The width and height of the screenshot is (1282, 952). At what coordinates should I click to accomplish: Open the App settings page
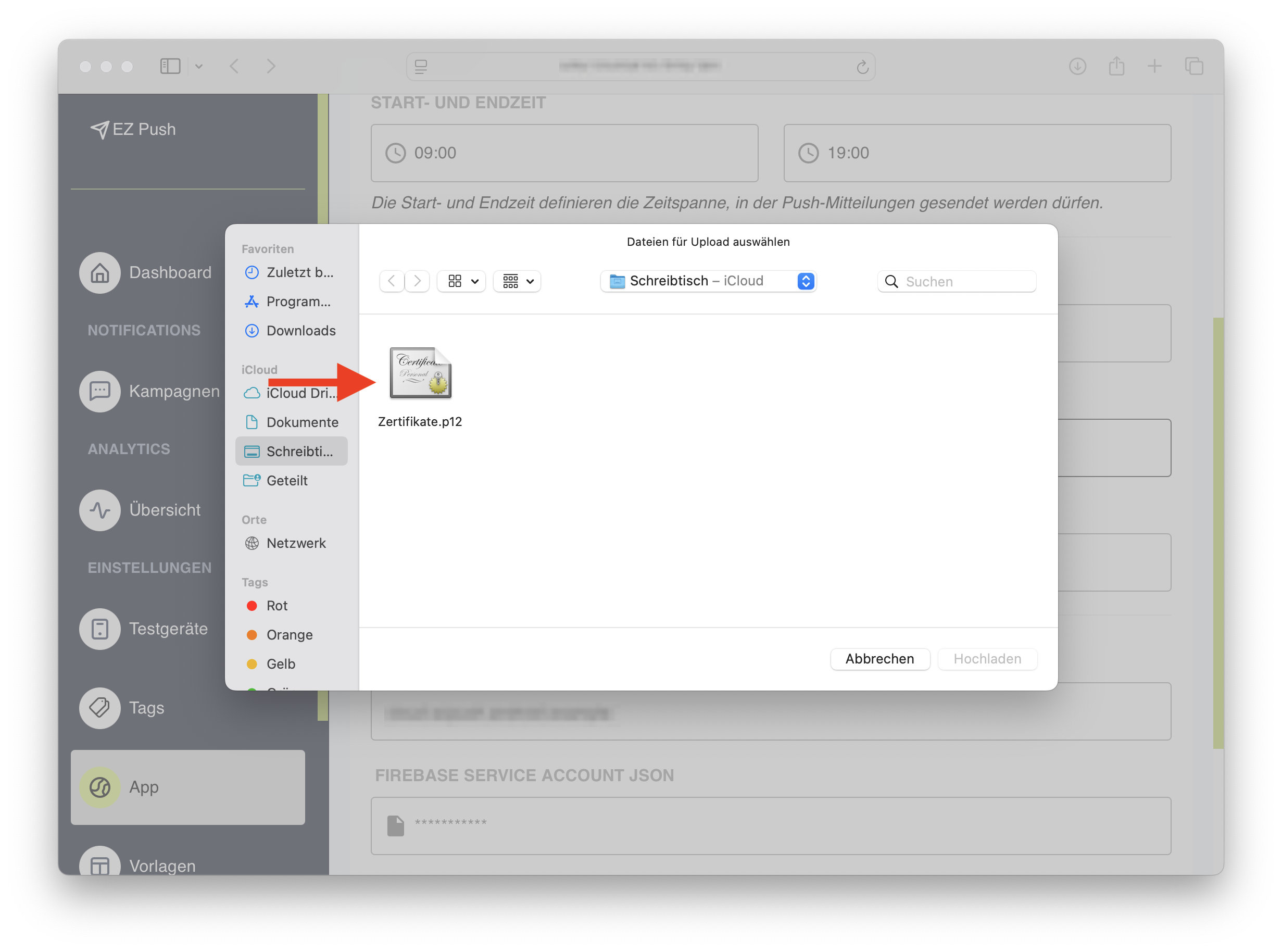click(x=188, y=786)
